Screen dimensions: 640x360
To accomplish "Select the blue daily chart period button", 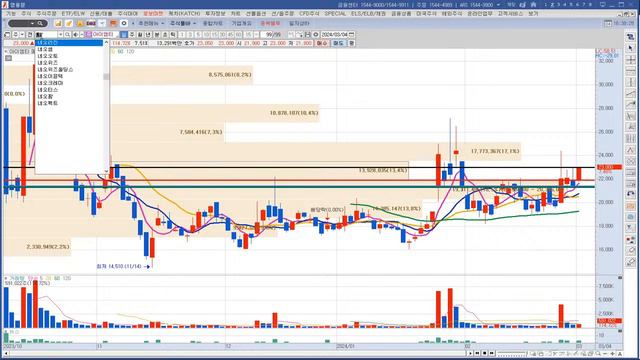I will click(x=124, y=35).
